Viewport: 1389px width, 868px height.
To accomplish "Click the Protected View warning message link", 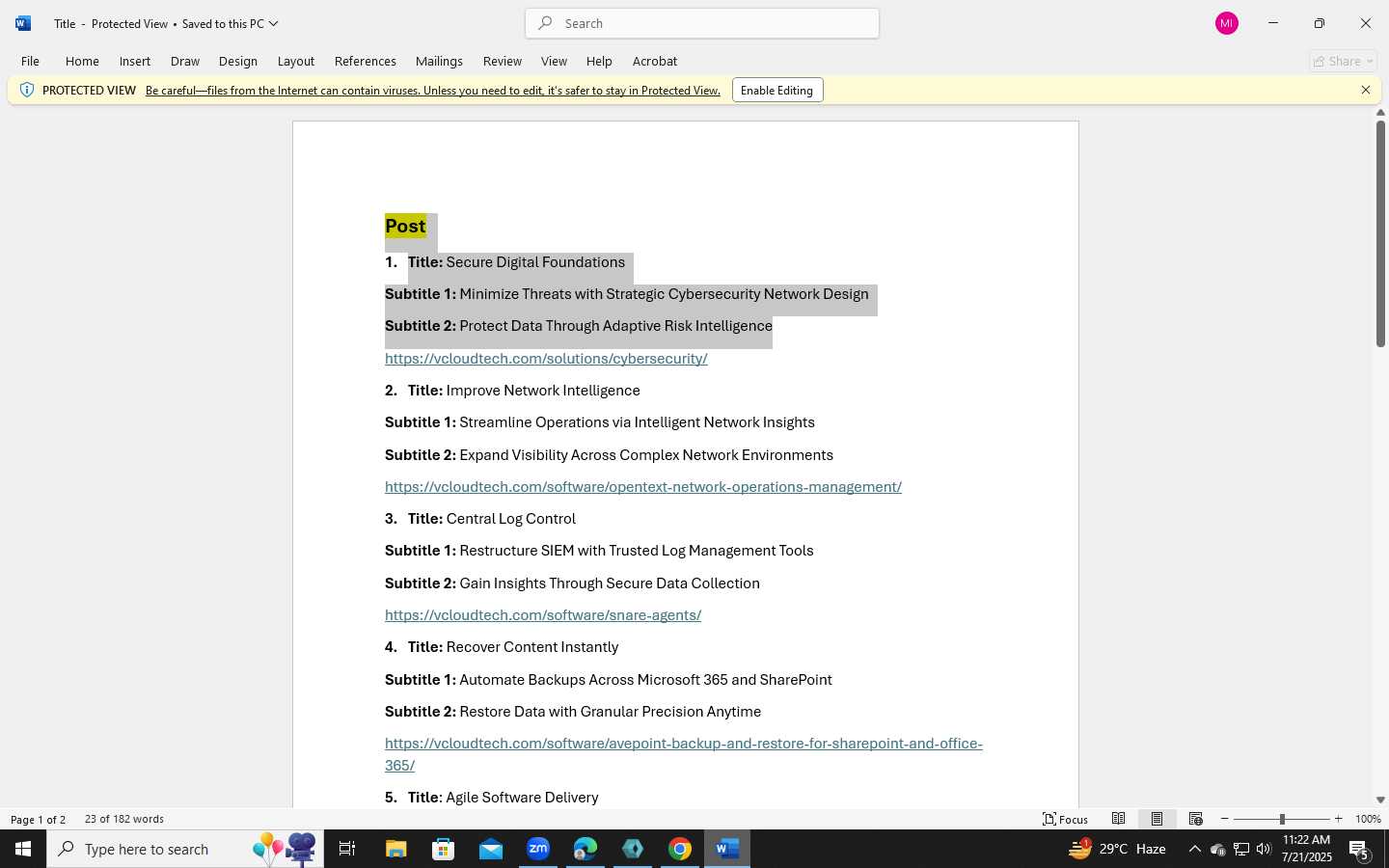I will (x=433, y=91).
